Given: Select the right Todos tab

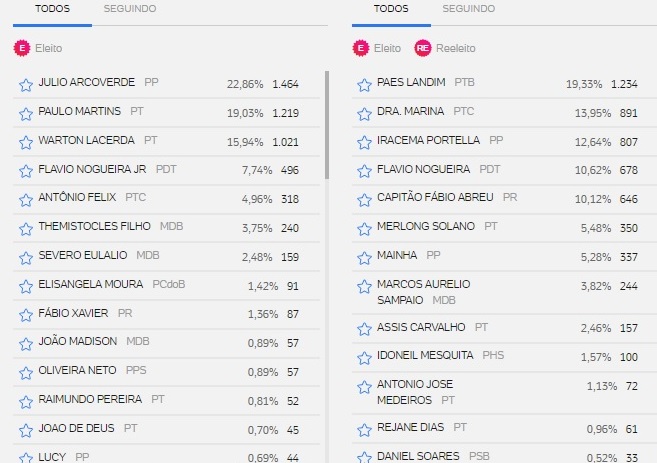Looking at the screenshot, I should 391,9.
